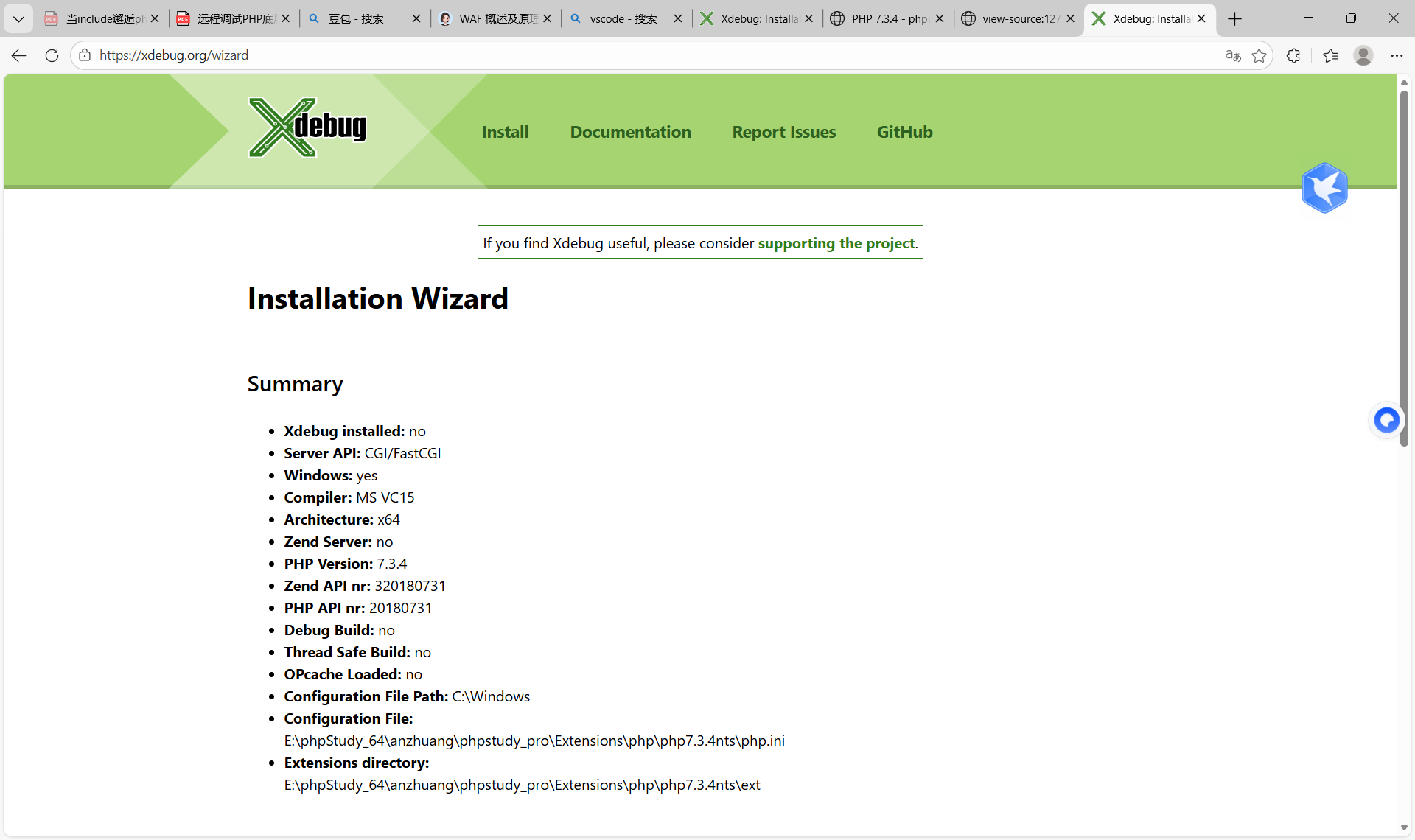Open the translate page icon
This screenshot has height=840, width=1415.
pos(1233,55)
